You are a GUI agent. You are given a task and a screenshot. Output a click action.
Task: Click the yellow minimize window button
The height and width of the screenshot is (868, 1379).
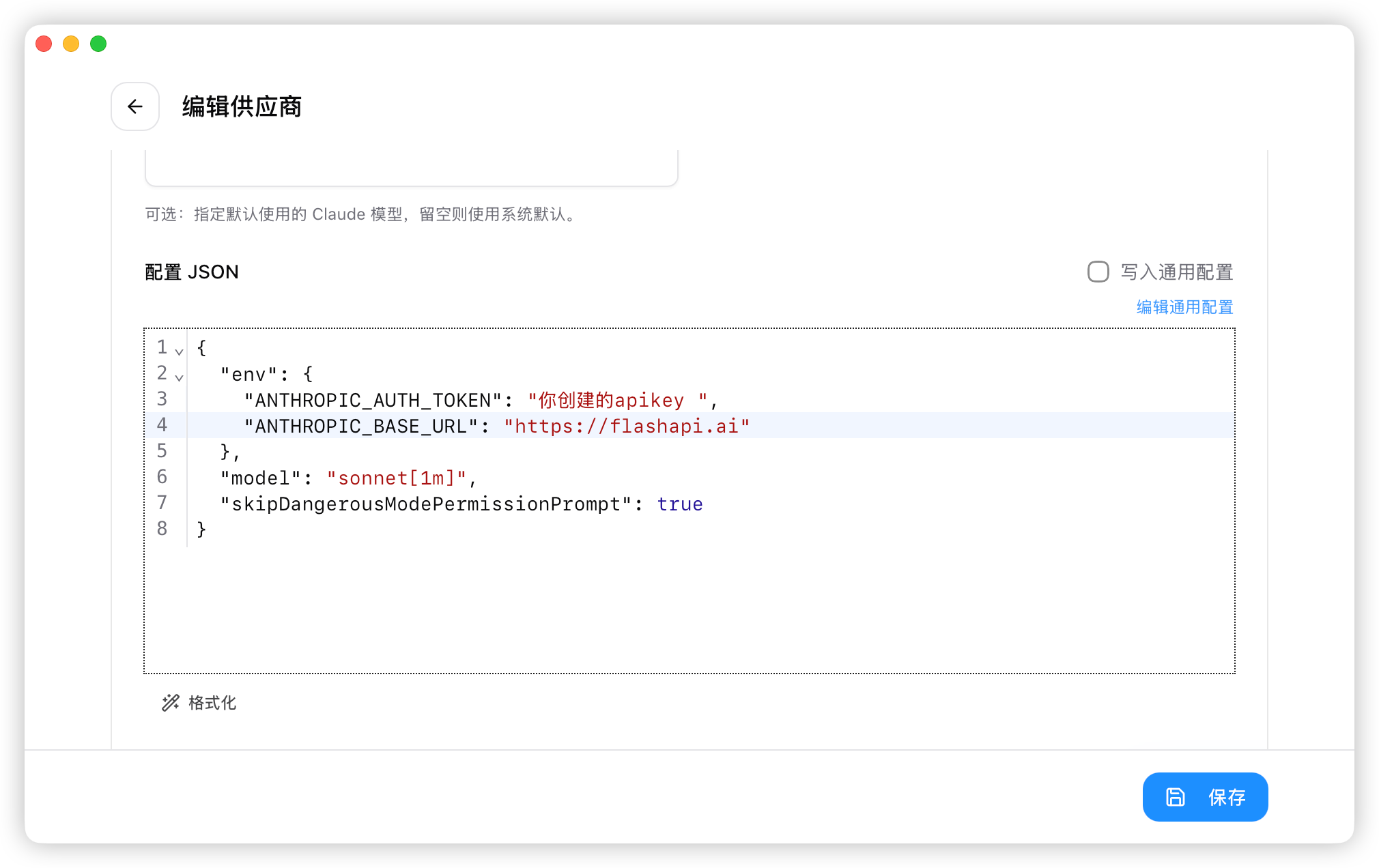[x=71, y=44]
